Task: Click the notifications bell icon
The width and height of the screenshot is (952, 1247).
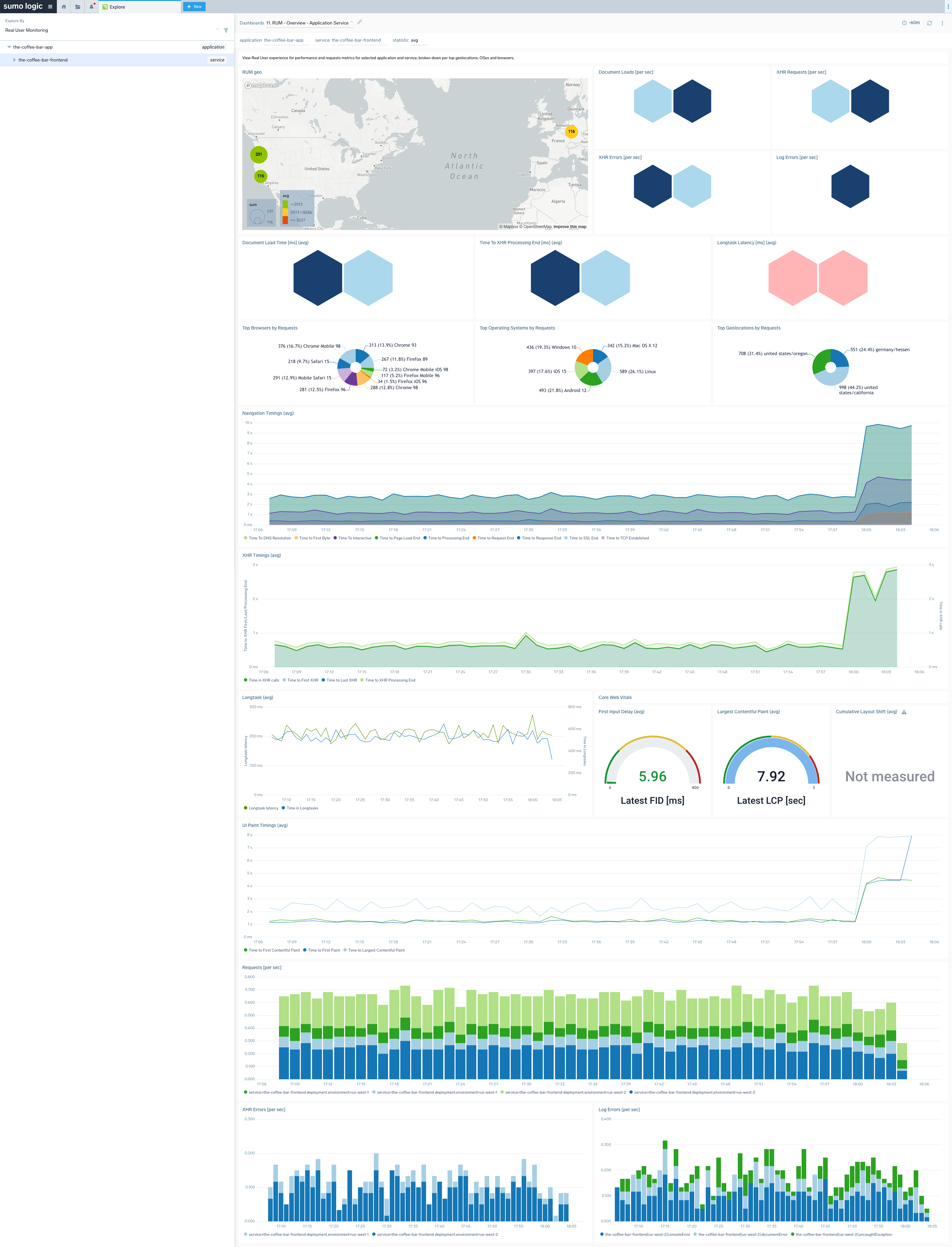Action: click(91, 6)
